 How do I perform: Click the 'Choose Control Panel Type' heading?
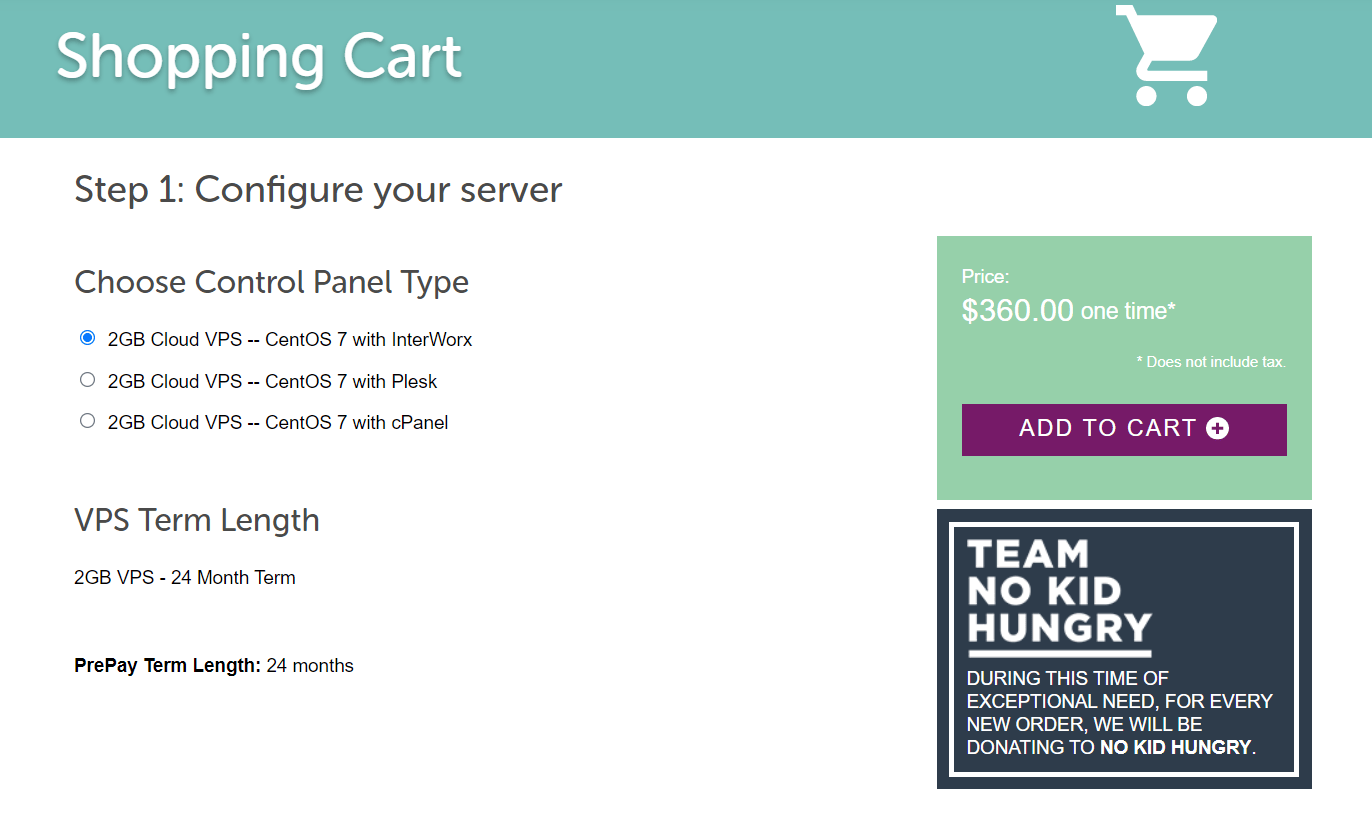271,282
